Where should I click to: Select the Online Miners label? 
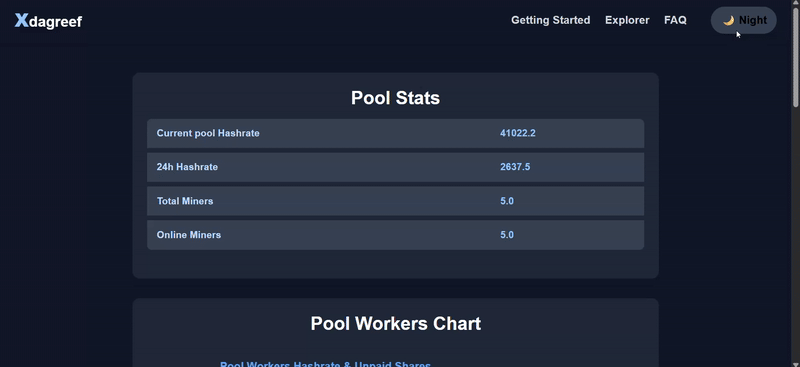pyautogui.click(x=188, y=235)
